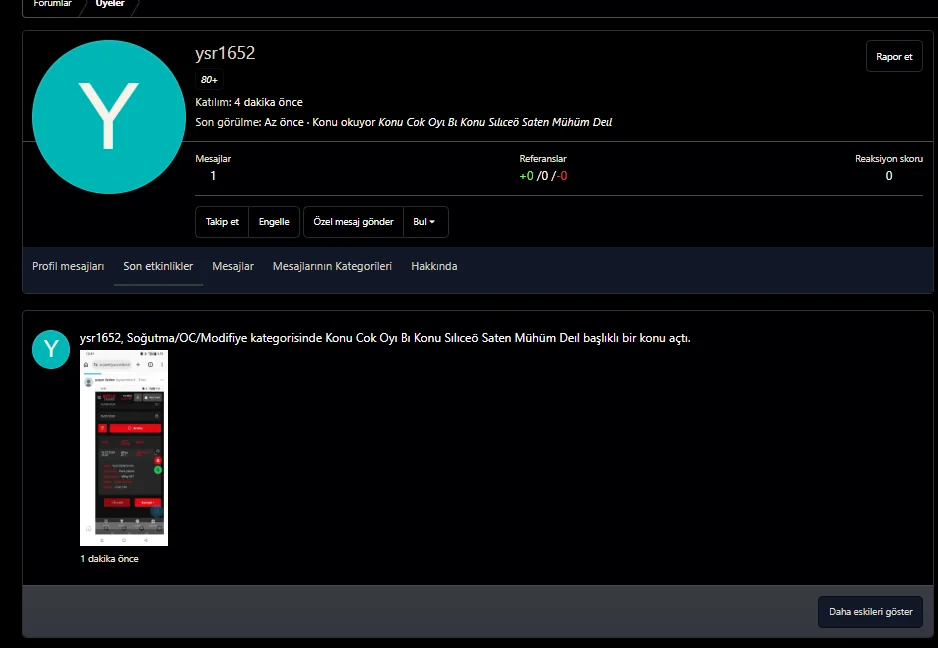Open the Üyeler breadcrumb link
938x648 pixels.
point(110,4)
